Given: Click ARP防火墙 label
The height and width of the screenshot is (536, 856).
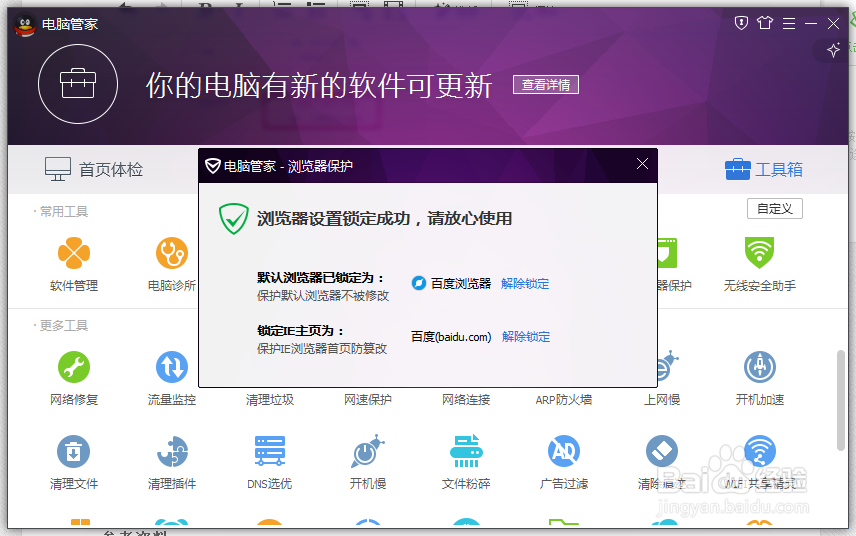Looking at the screenshot, I should [x=564, y=400].
